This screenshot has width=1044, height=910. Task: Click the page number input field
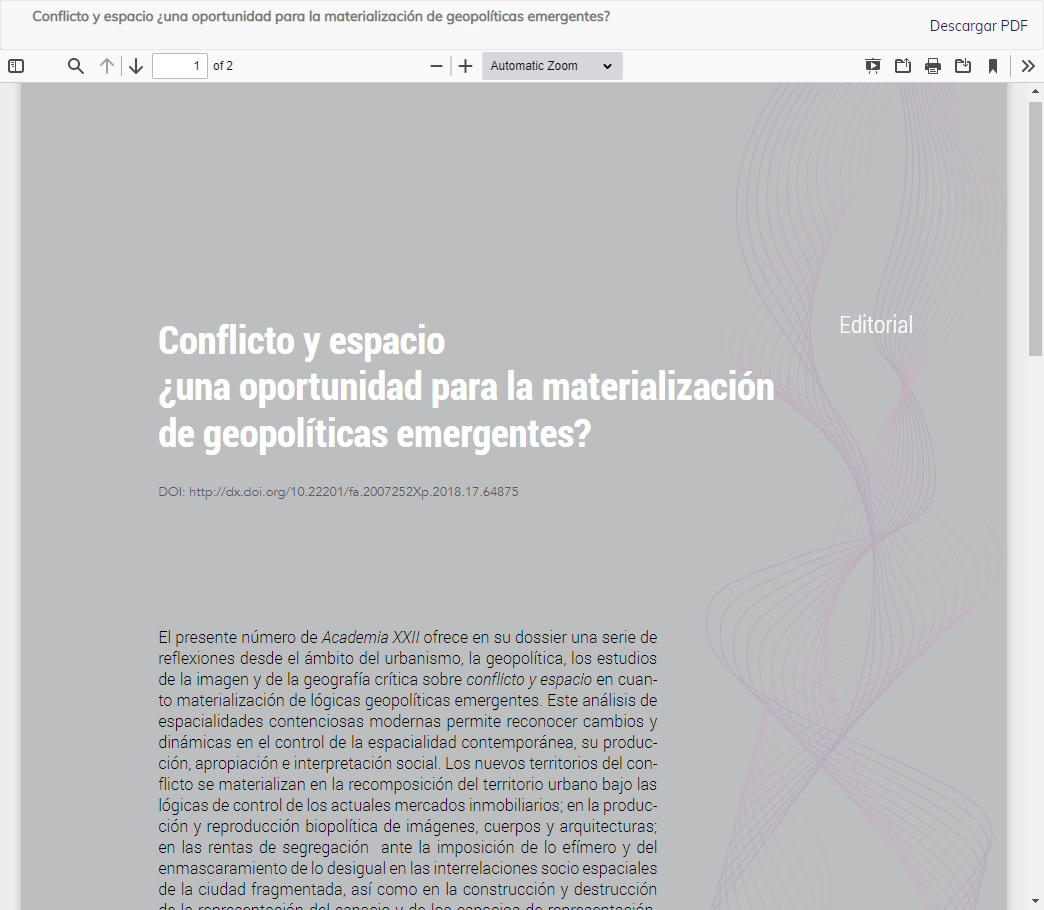(180, 66)
